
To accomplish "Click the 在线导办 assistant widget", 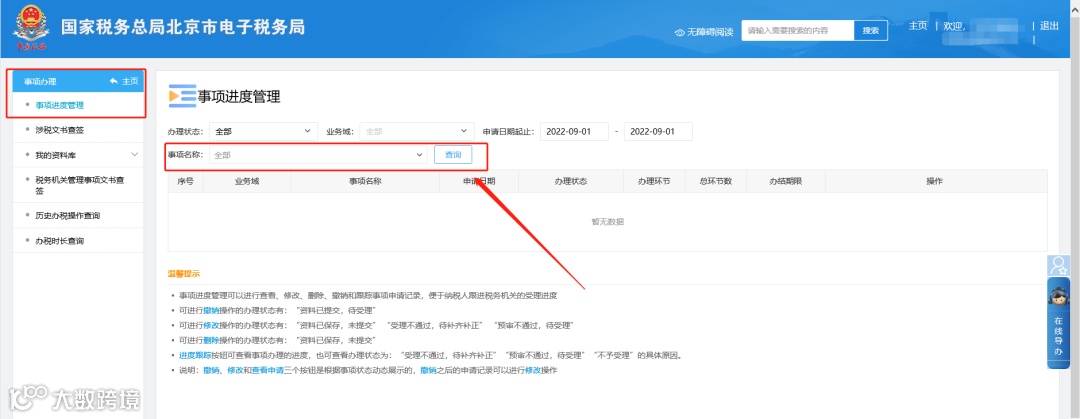I will point(1059,323).
